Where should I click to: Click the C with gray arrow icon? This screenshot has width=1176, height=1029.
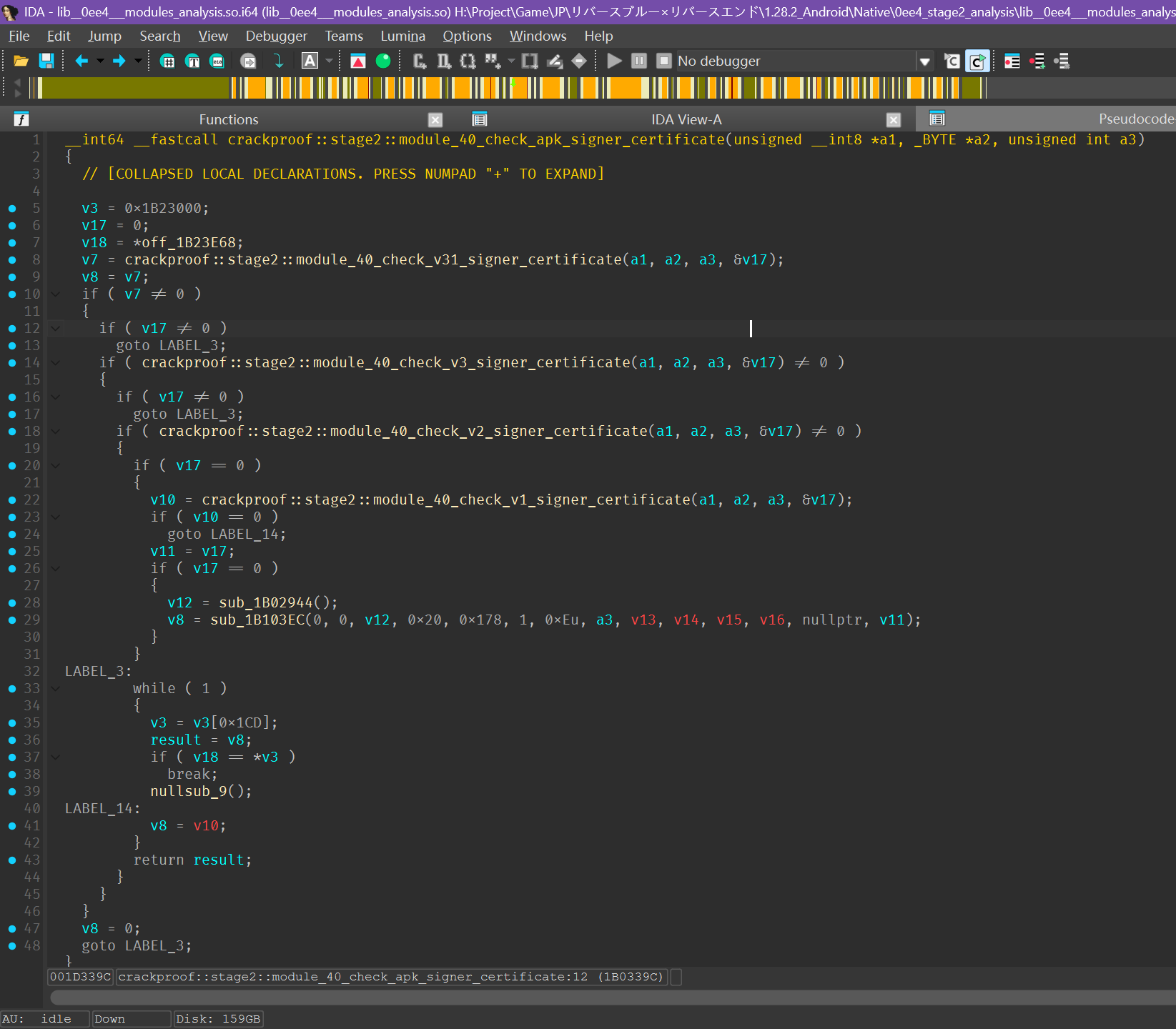click(x=952, y=61)
